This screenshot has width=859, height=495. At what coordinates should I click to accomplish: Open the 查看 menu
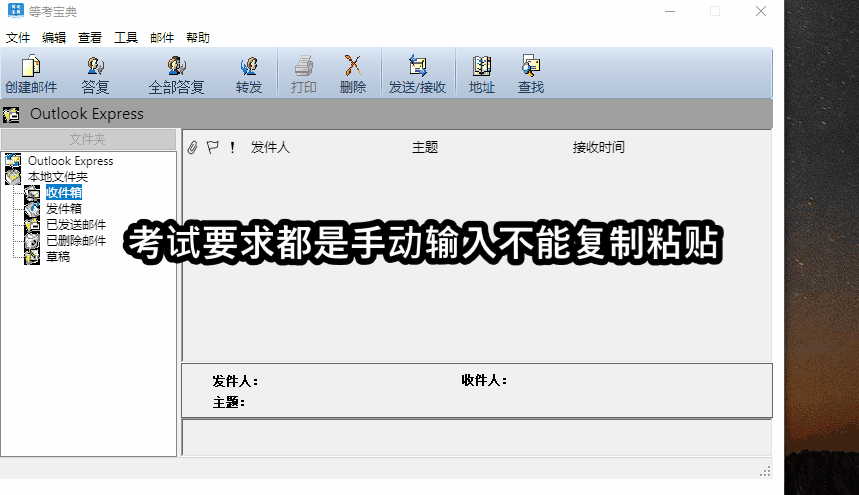90,38
